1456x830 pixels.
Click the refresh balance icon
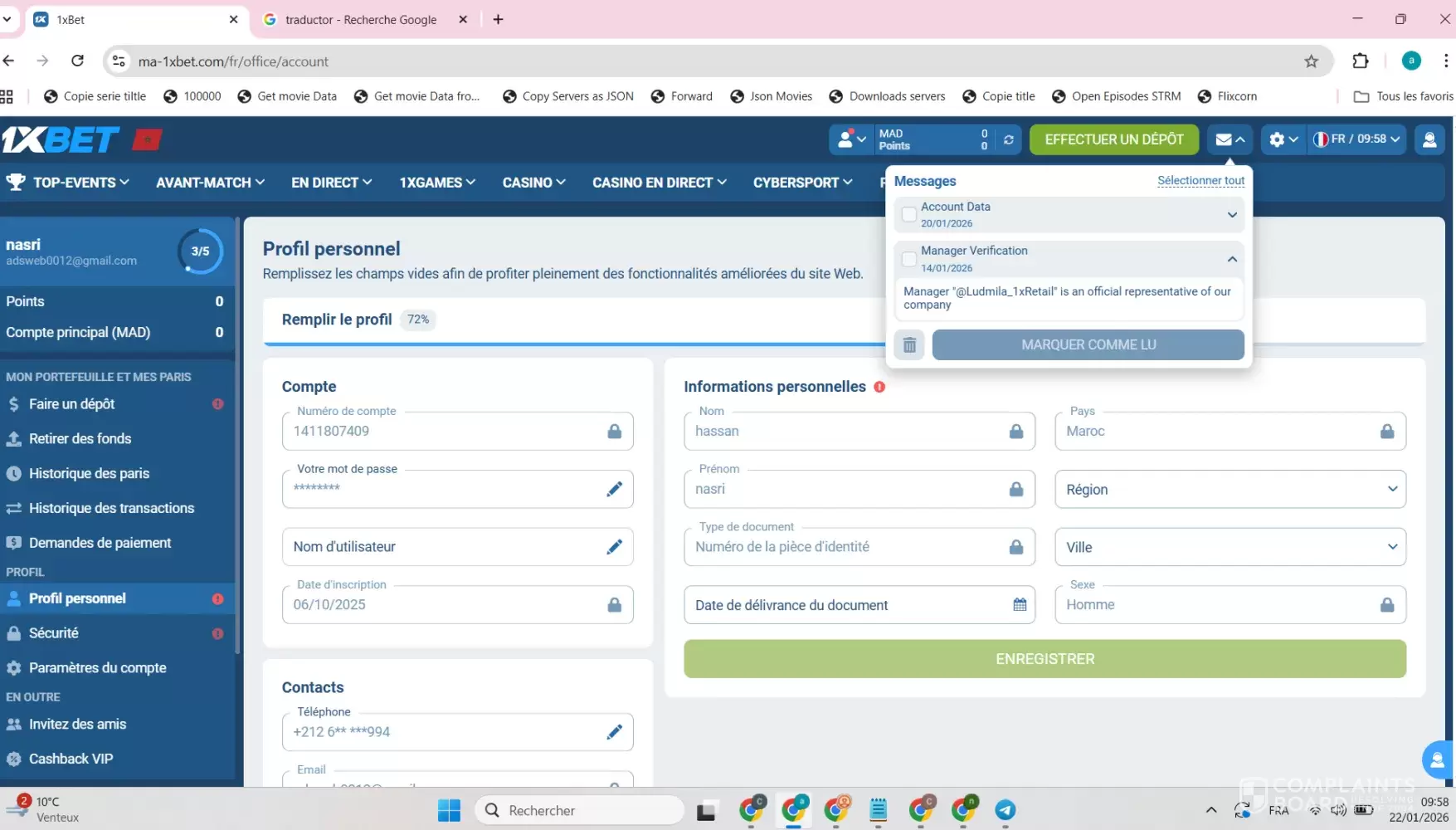1008,139
